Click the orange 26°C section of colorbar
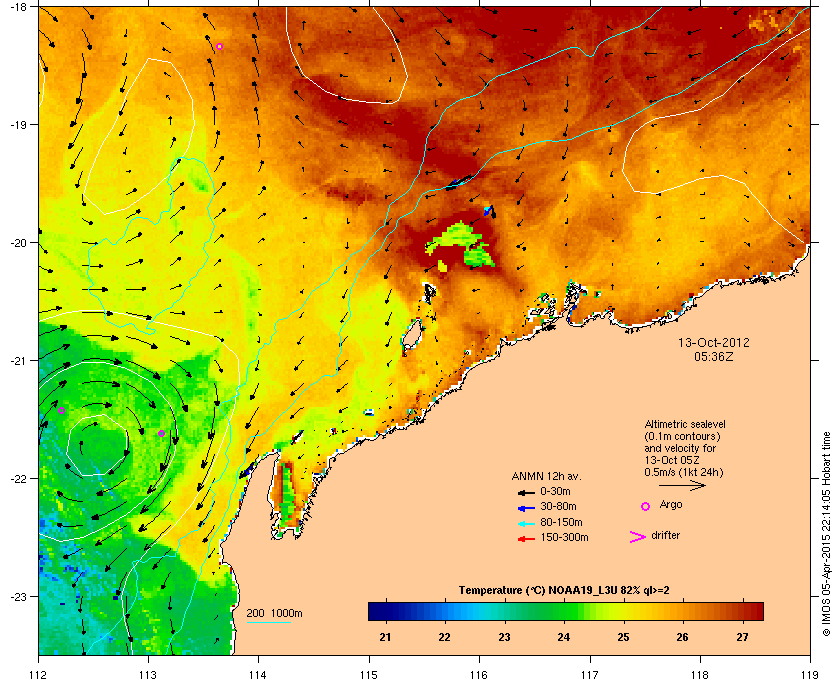The image size is (840, 680). [682, 611]
